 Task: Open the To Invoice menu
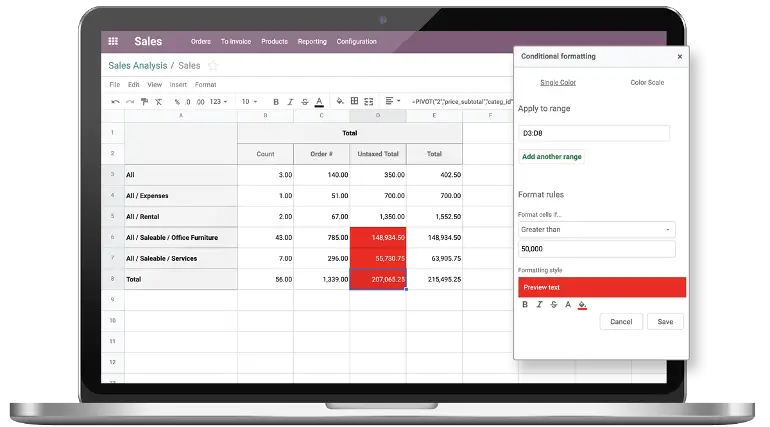click(x=236, y=42)
